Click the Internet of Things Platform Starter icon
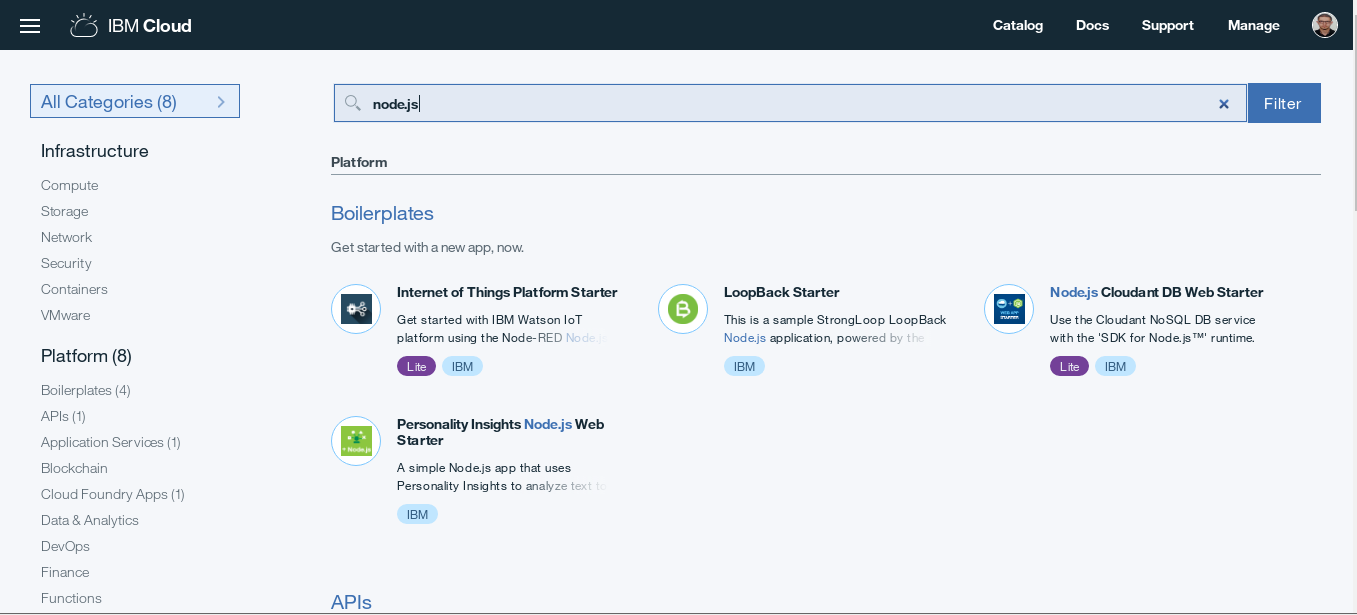 click(356, 309)
